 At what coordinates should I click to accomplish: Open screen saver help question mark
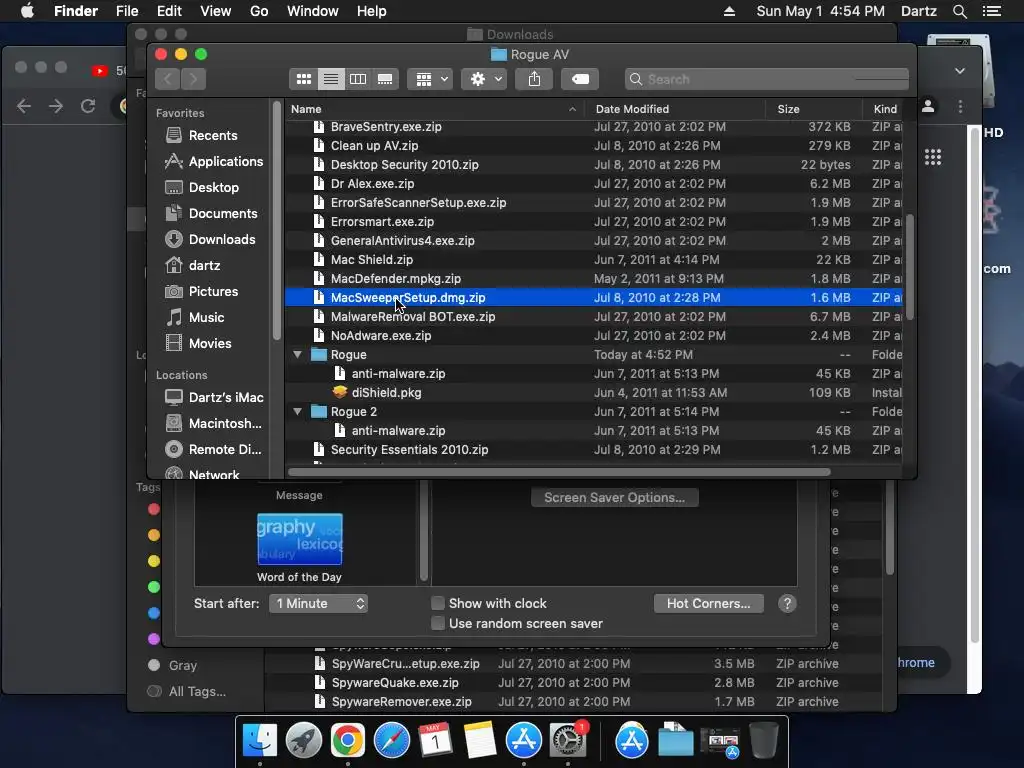tap(787, 603)
